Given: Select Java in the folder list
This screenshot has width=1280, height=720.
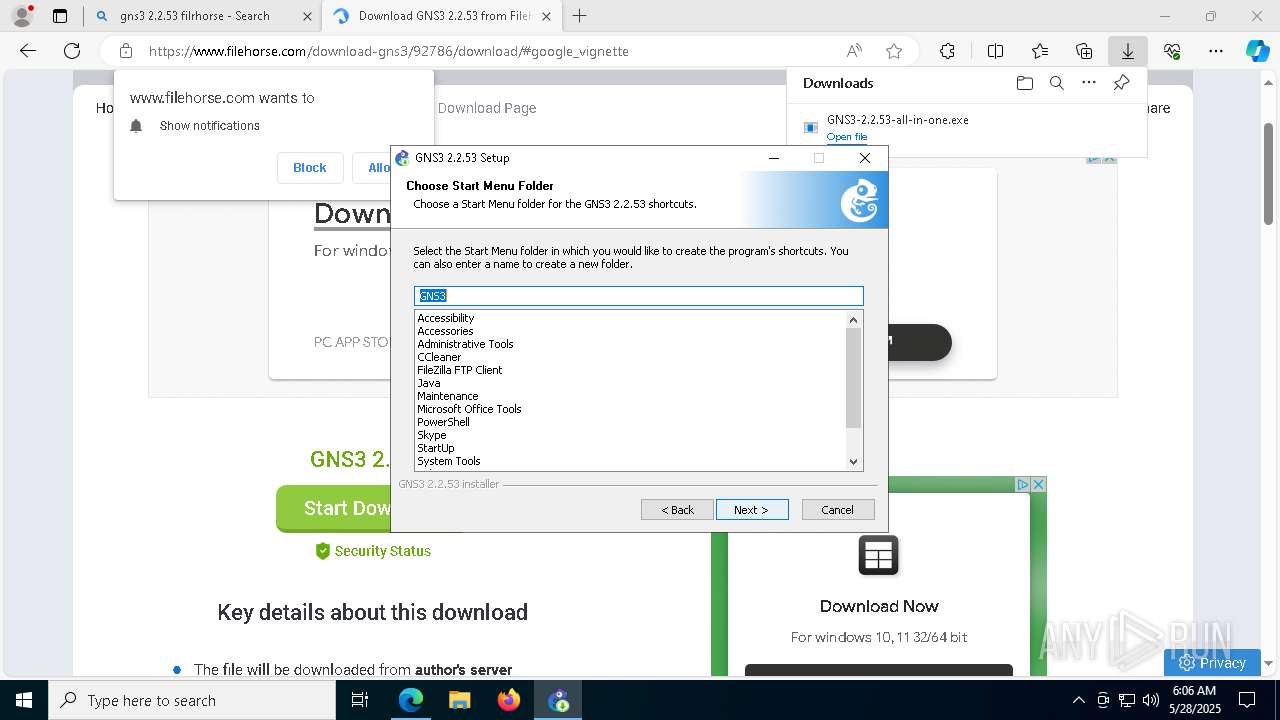Looking at the screenshot, I should [x=429, y=383].
